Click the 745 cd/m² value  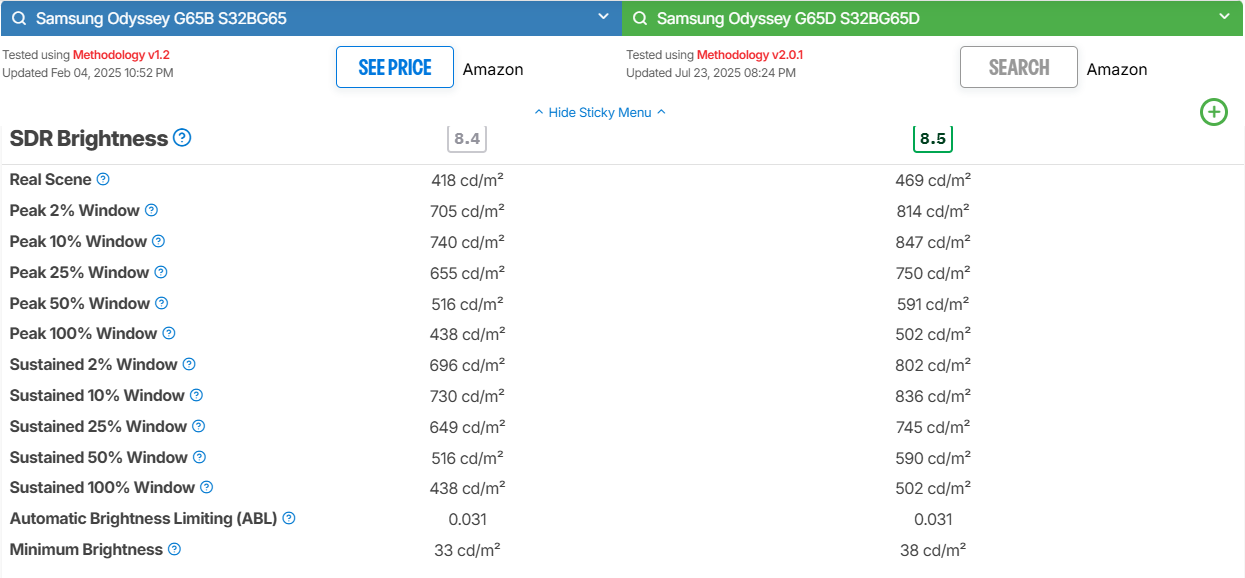click(933, 427)
